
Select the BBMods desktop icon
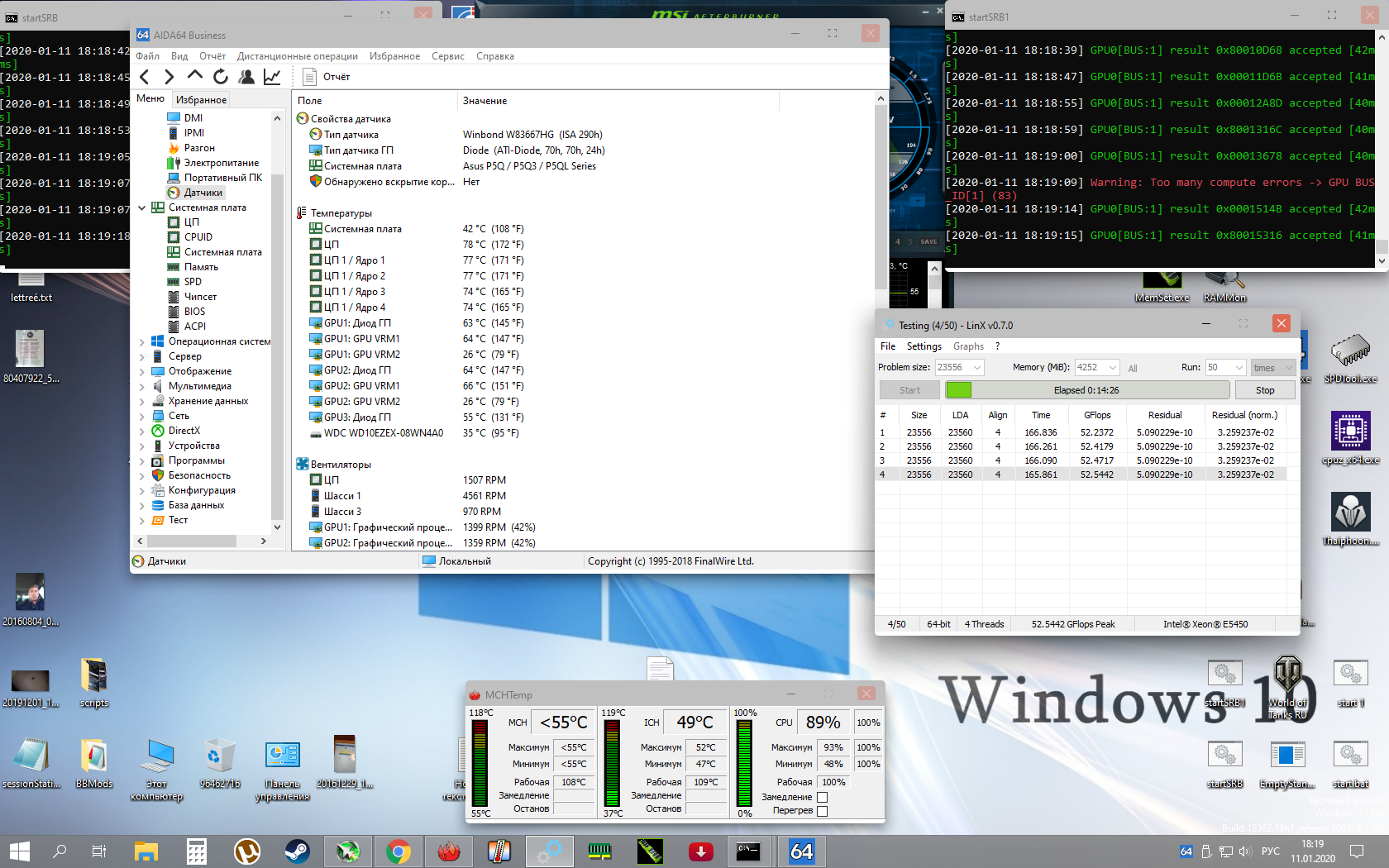click(x=94, y=764)
